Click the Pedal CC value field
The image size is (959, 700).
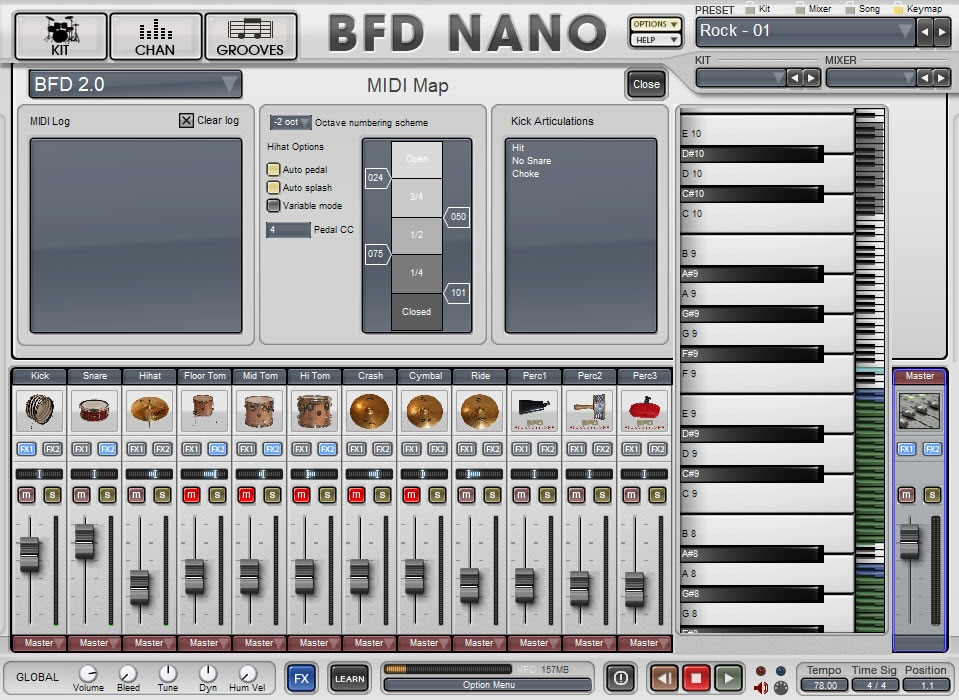pyautogui.click(x=287, y=230)
